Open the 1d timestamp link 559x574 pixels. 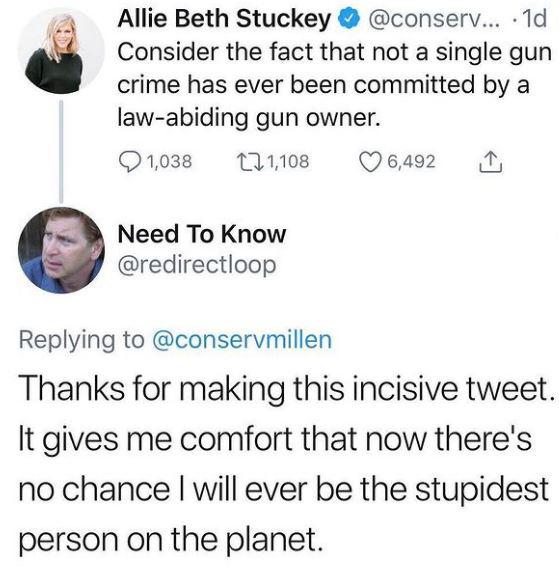coord(534,19)
